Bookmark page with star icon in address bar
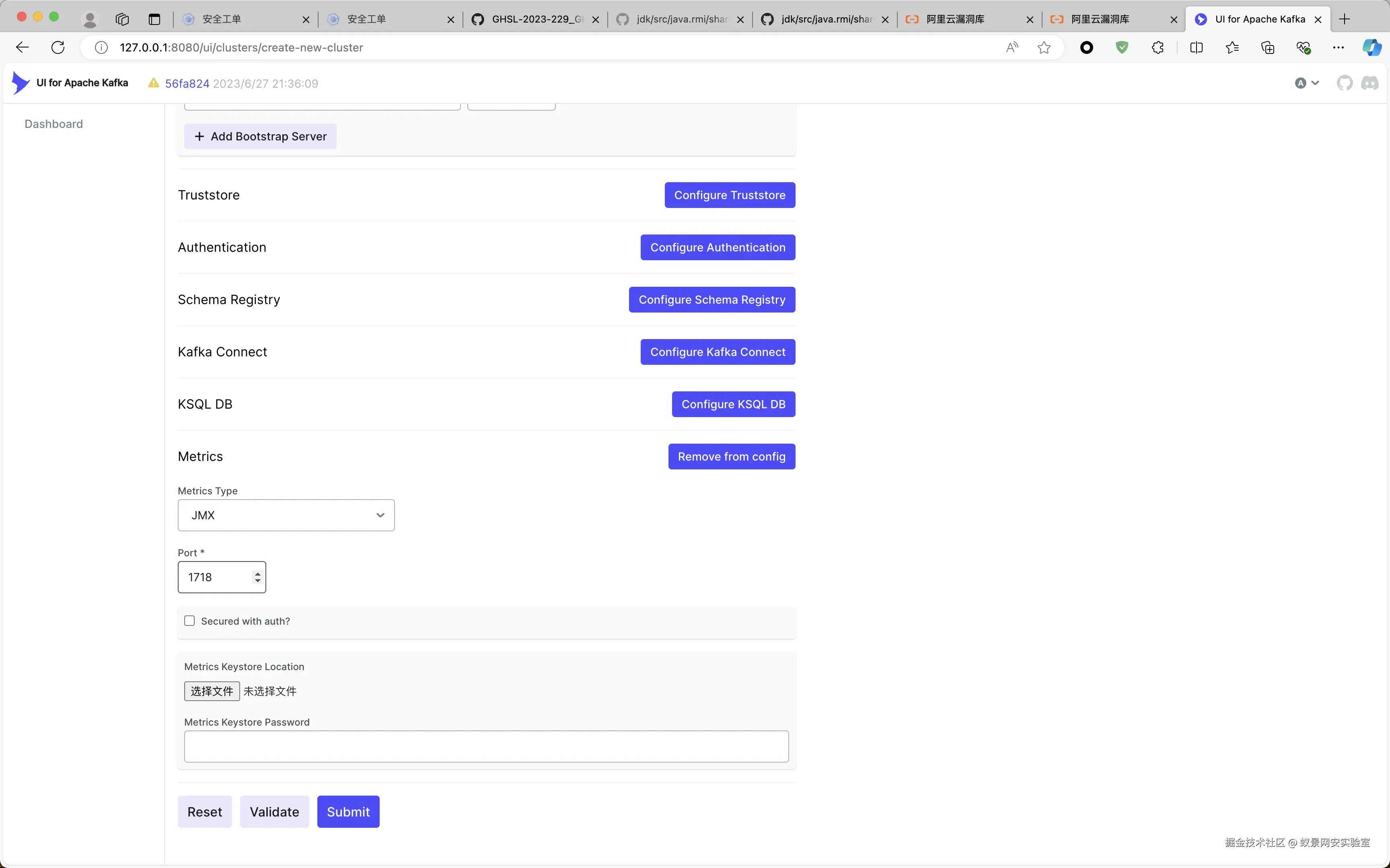Image resolution: width=1390 pixels, height=868 pixels. (x=1044, y=47)
